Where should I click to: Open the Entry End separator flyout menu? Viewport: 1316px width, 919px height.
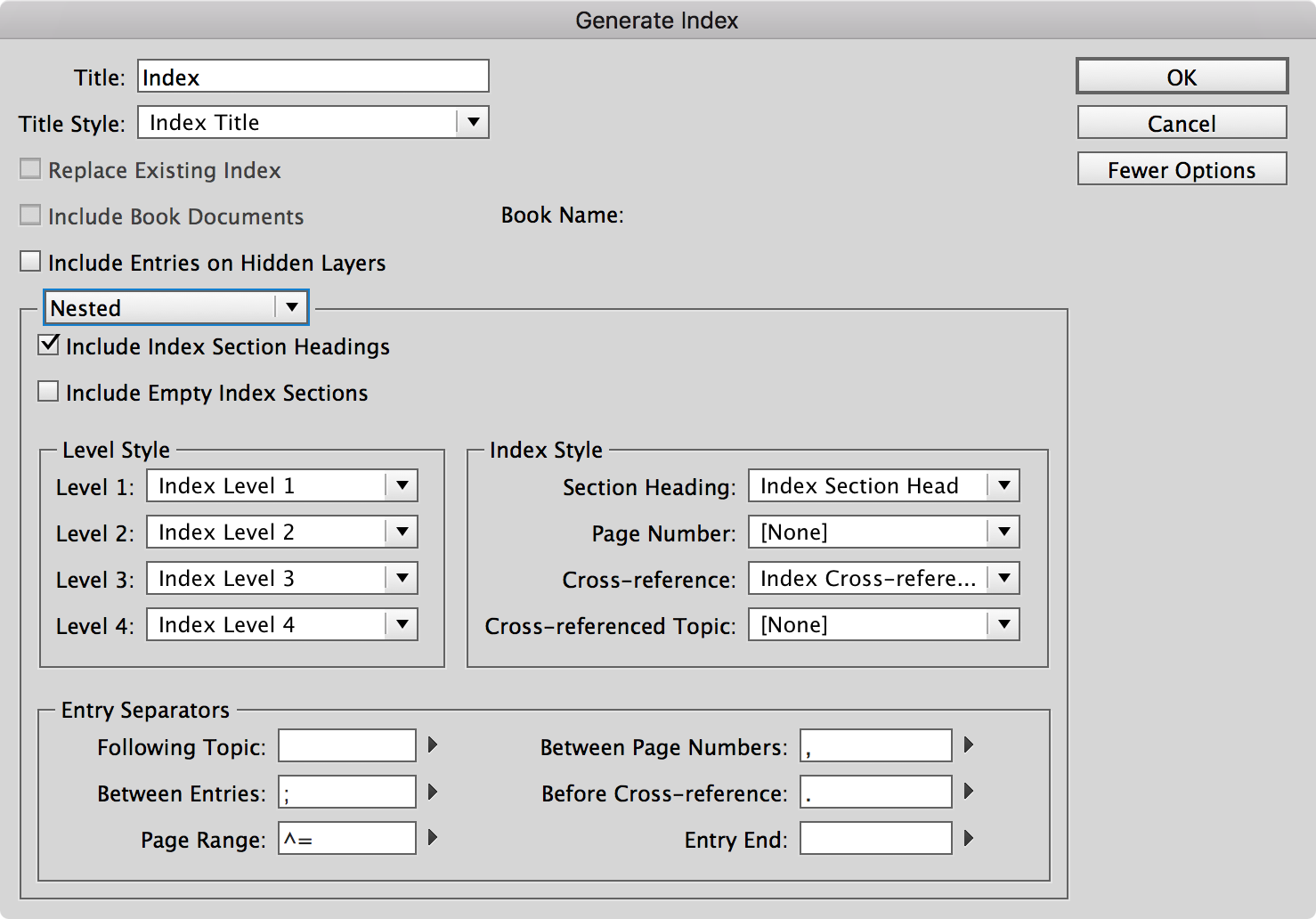[969, 838]
